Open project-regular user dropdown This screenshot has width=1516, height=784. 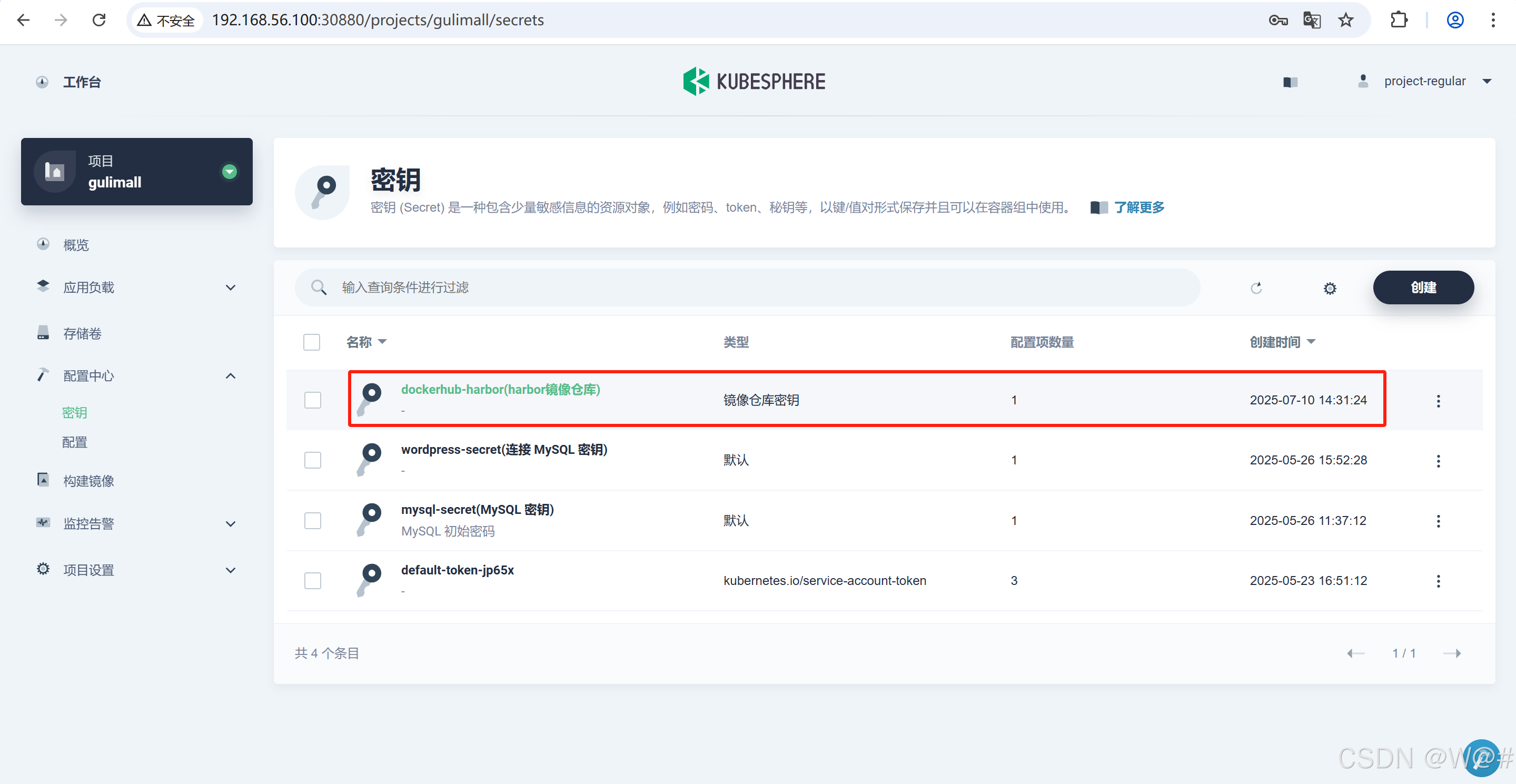pos(1424,81)
